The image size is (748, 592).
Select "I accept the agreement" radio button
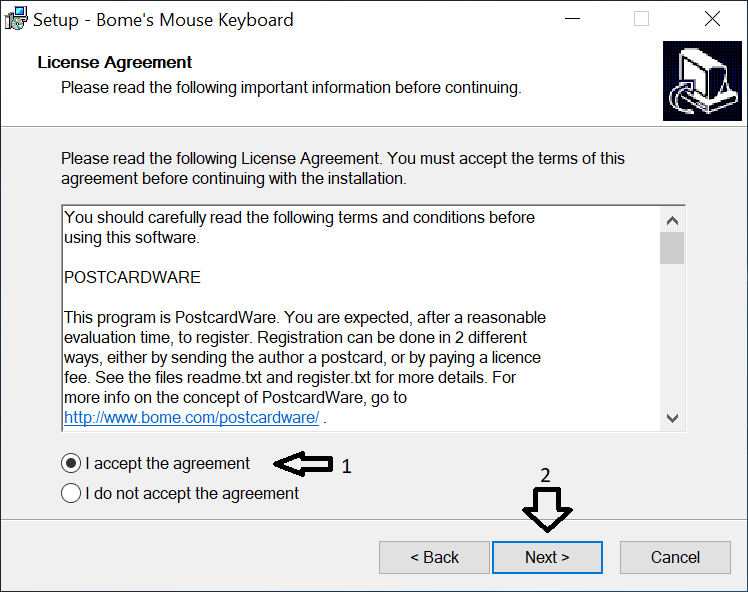(x=71, y=463)
